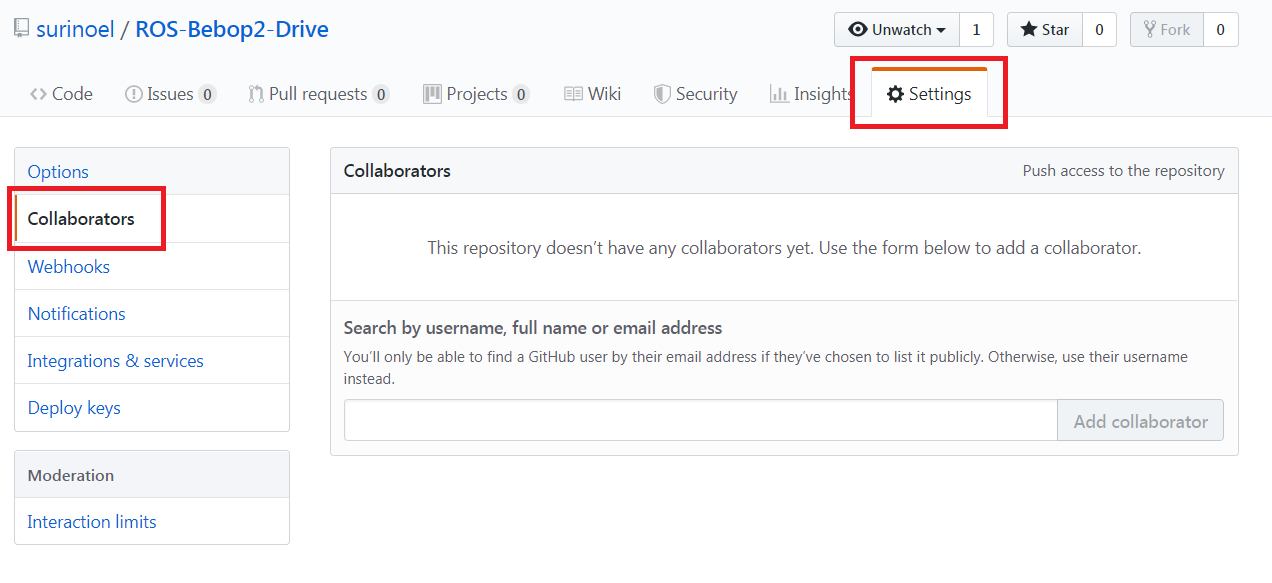The height and width of the screenshot is (583, 1272).
Task: Open the forks count 0
Action: point(1220,30)
